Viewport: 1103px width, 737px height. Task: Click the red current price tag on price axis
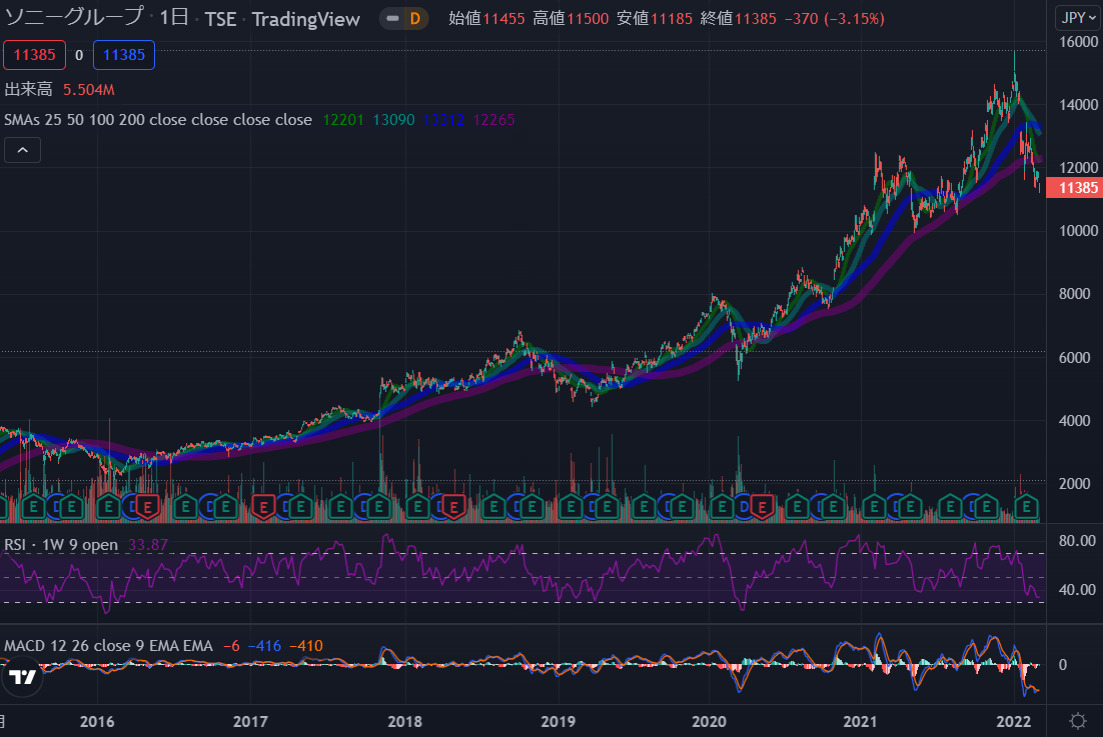click(1075, 188)
